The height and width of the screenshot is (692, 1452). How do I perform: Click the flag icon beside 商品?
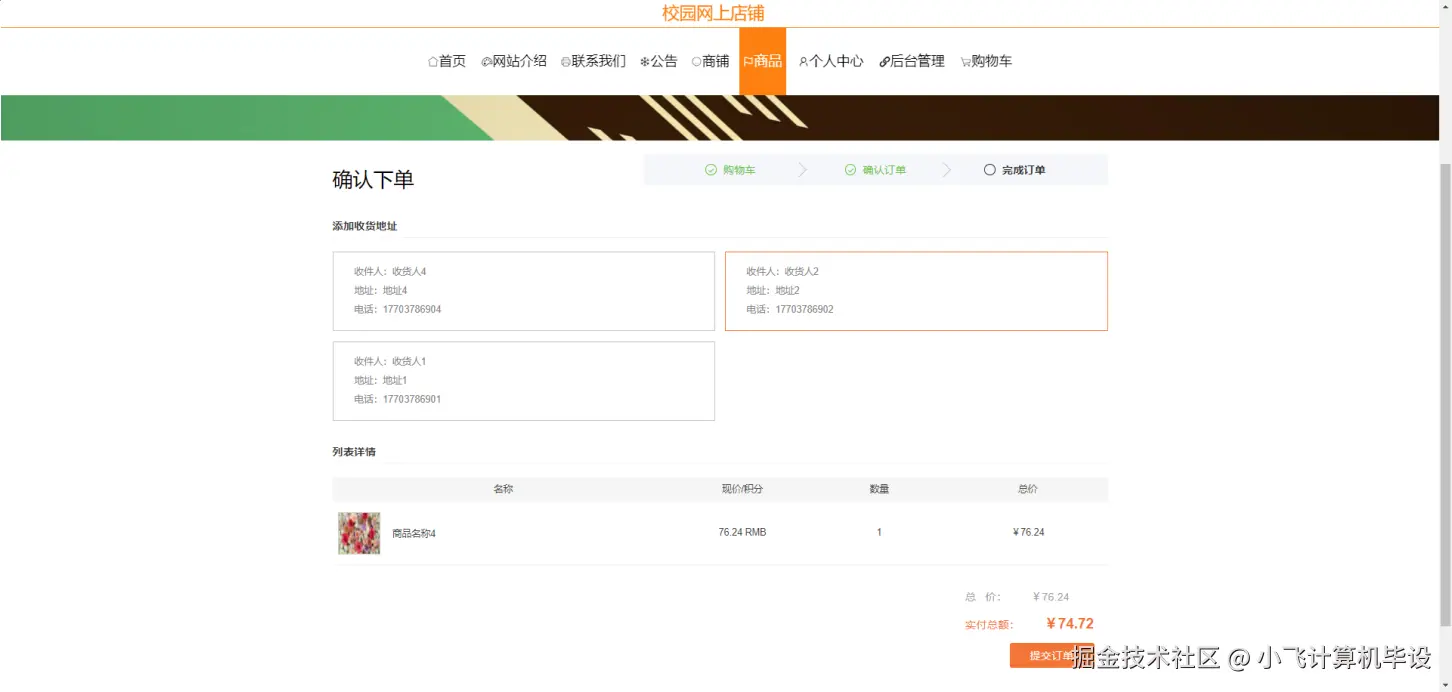coord(748,62)
